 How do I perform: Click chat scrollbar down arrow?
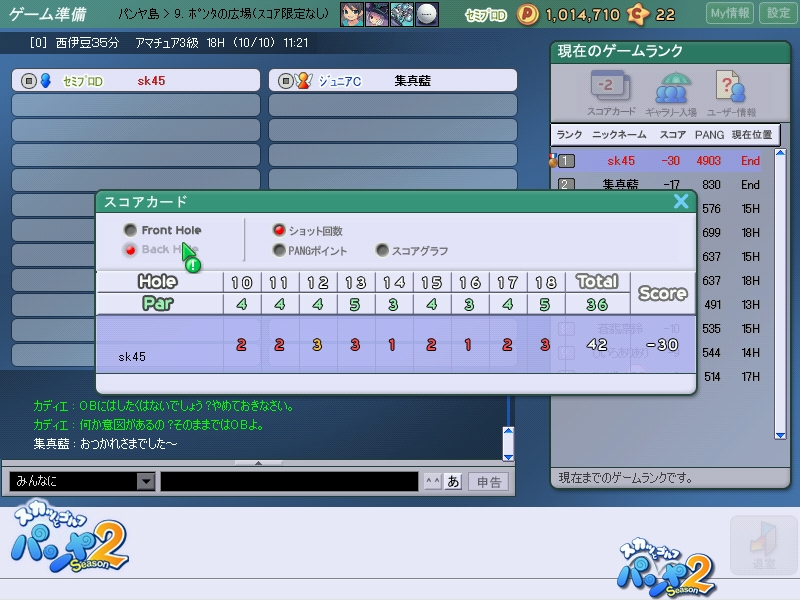(x=508, y=457)
